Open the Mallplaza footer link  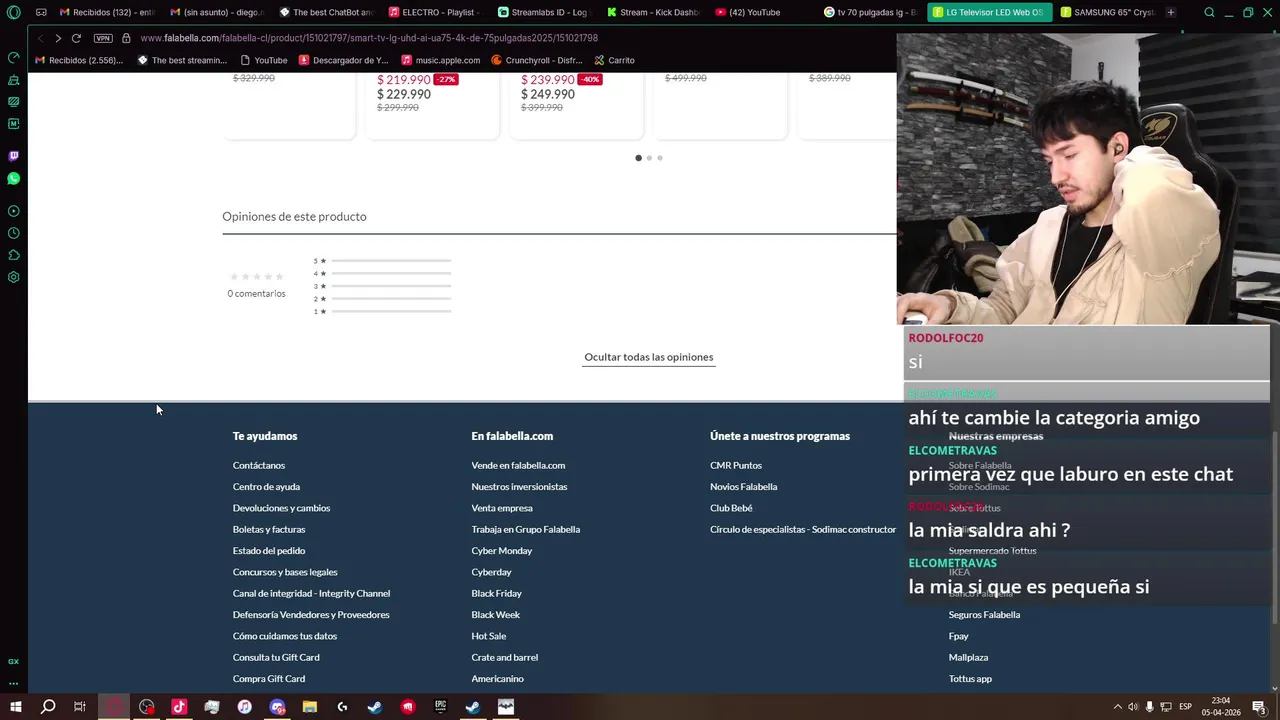point(968,657)
